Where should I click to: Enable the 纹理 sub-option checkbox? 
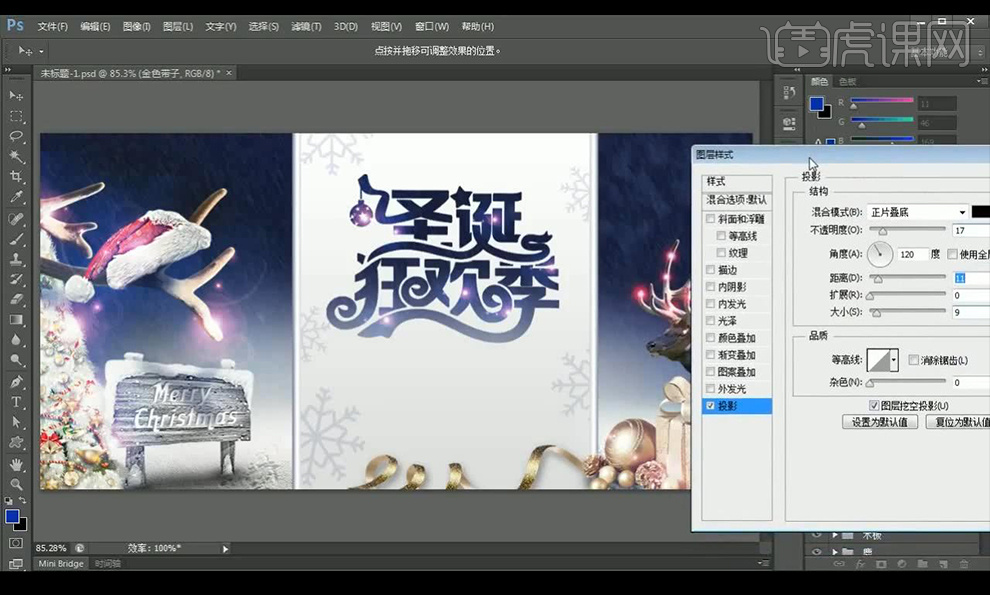[x=721, y=253]
